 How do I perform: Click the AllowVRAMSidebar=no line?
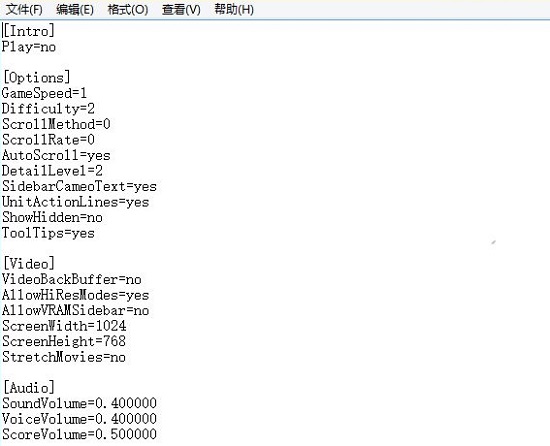75,310
